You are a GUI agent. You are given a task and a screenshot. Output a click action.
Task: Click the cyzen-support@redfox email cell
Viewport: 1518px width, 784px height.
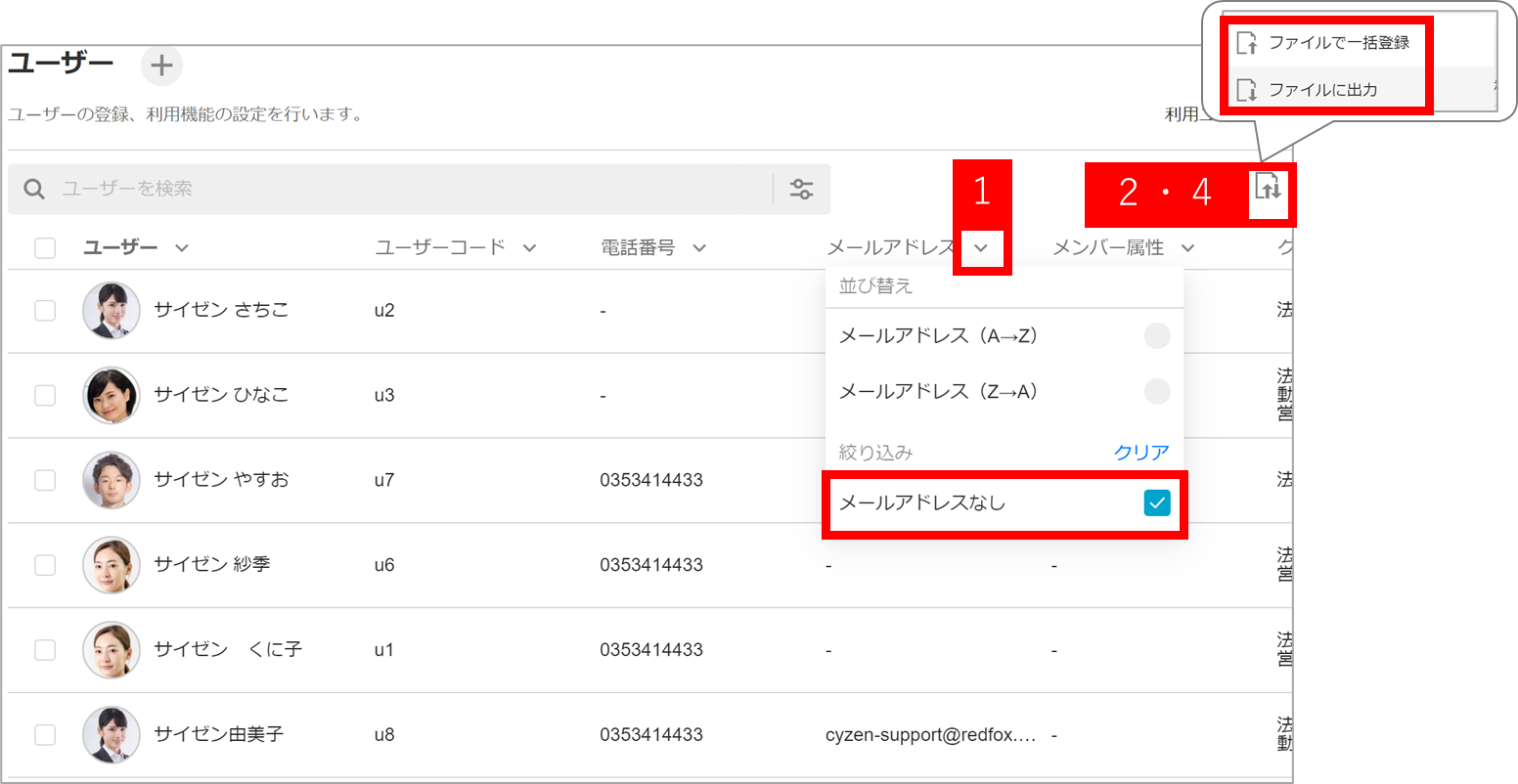coord(931,735)
